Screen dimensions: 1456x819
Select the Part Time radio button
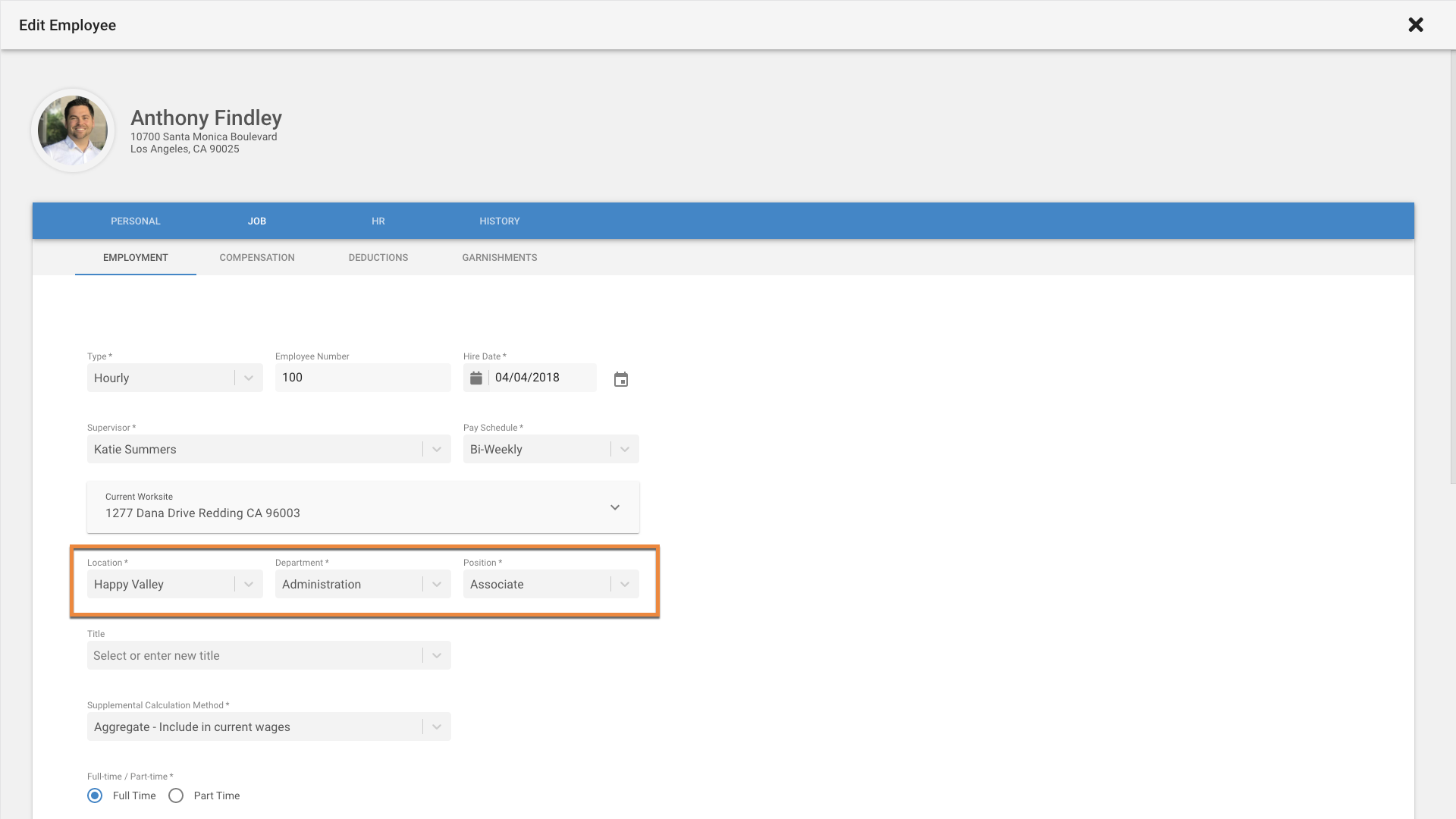(176, 795)
